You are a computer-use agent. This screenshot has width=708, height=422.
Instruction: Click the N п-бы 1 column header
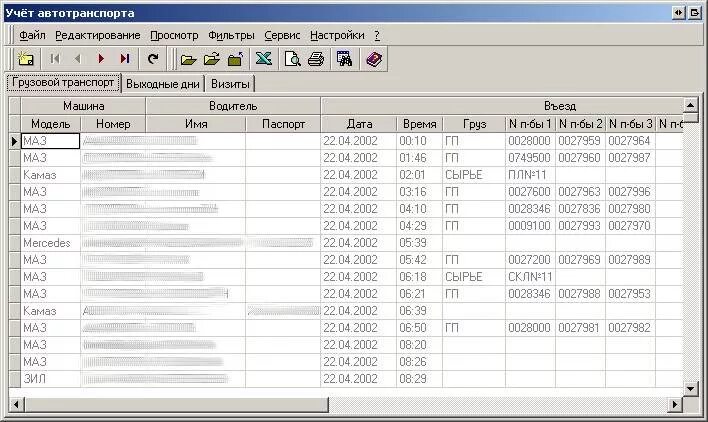(x=531, y=124)
